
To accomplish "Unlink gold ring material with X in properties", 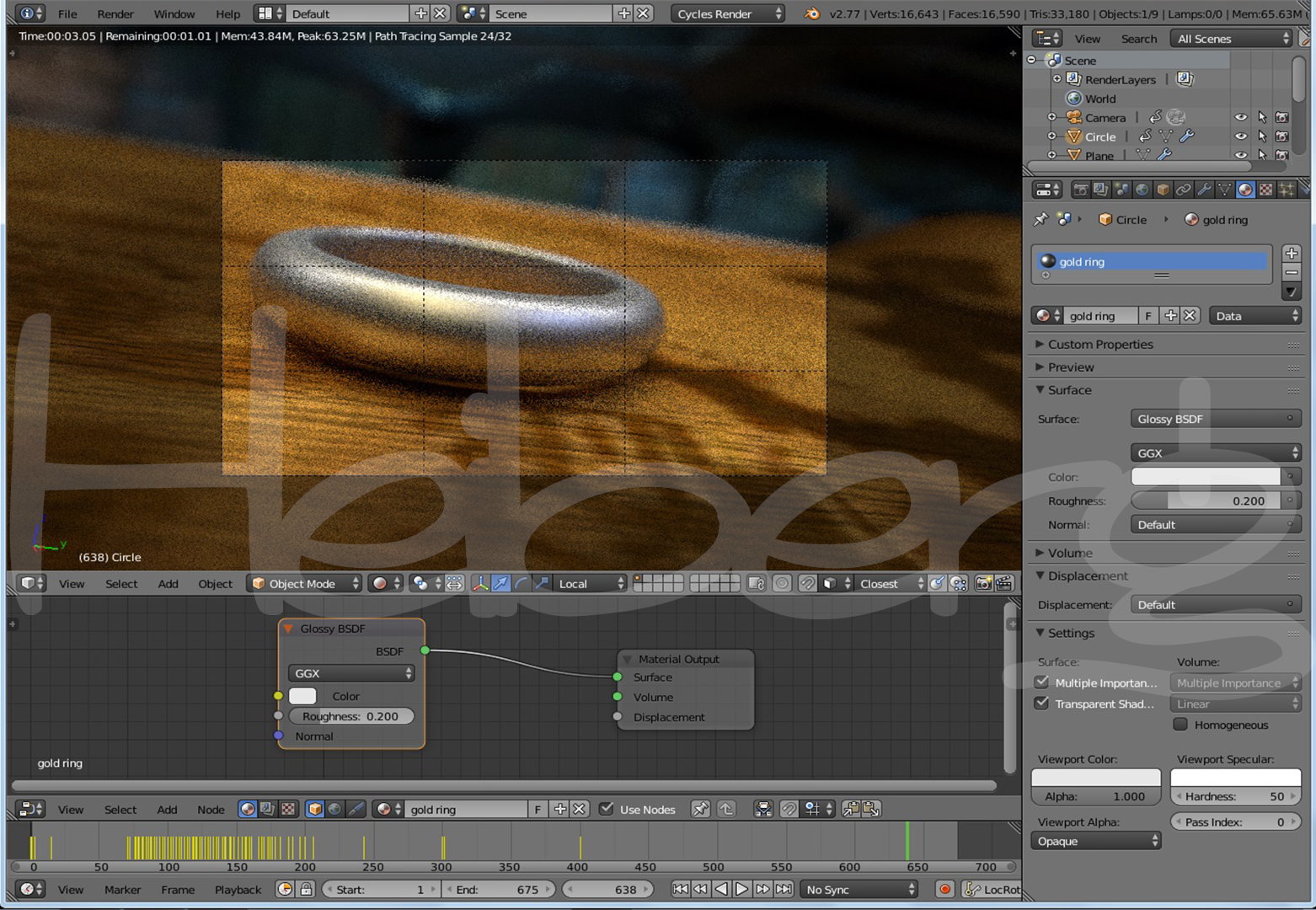I will click(x=1190, y=315).
